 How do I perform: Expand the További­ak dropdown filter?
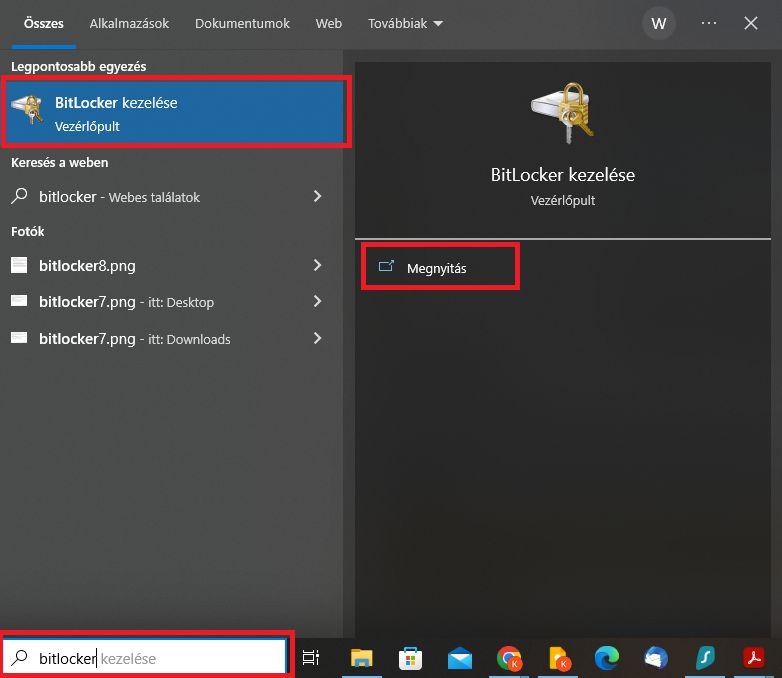(405, 23)
